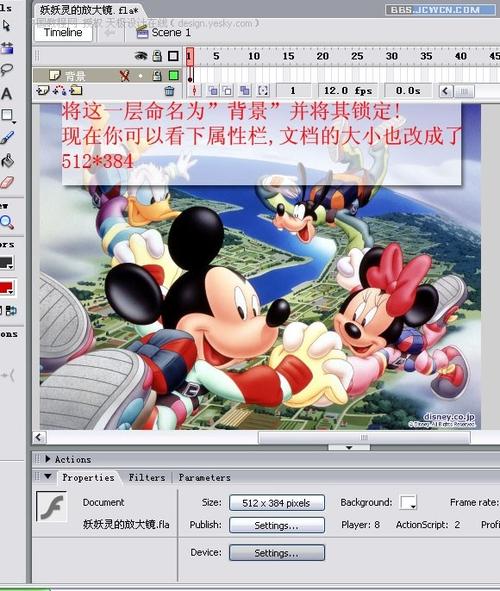
Task: Switch to the Properties tab
Action: 88,478
